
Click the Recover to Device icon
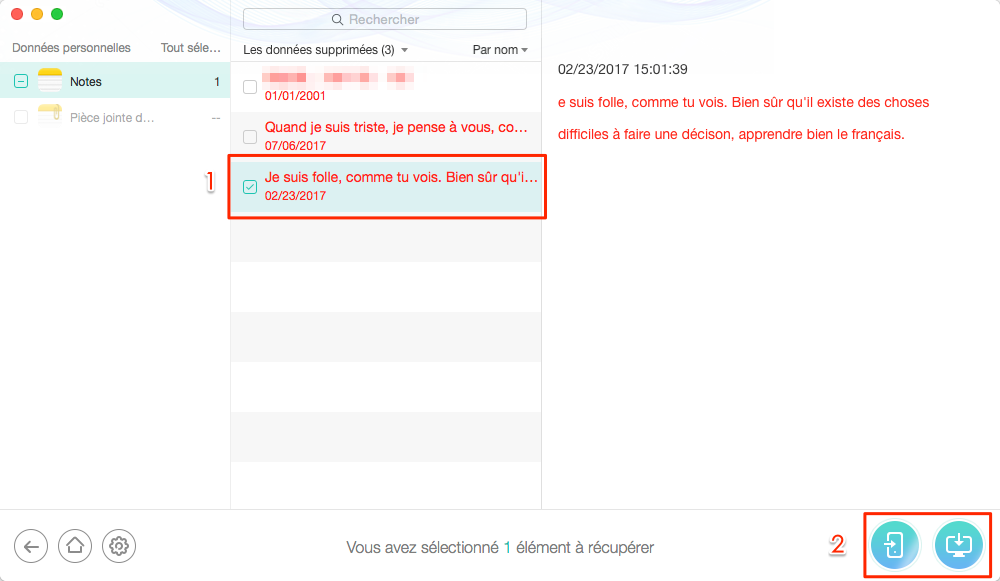pyautogui.click(x=894, y=545)
